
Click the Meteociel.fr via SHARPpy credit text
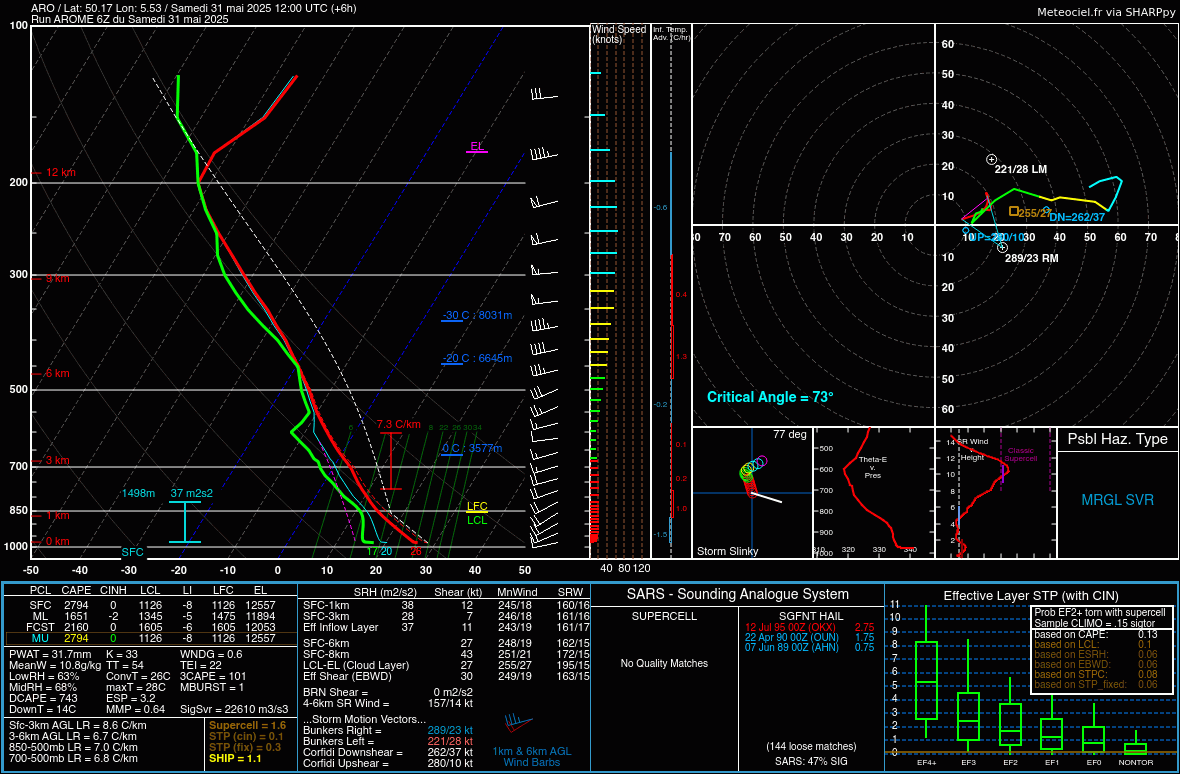[1106, 11]
